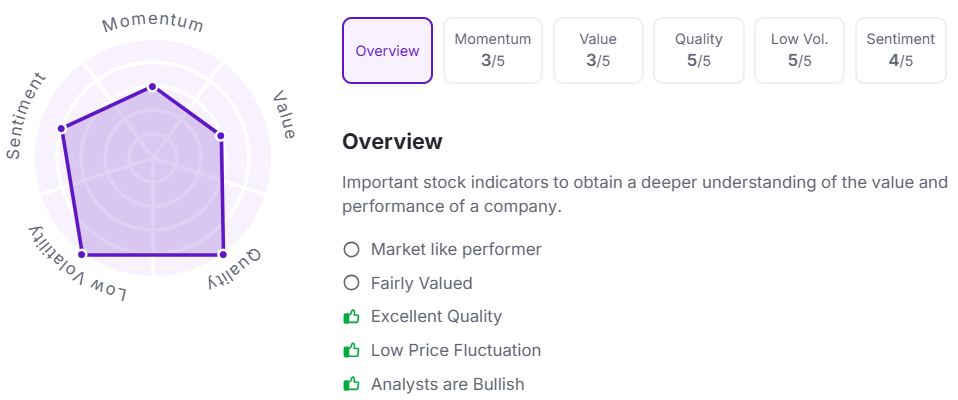Click circle icon beside Fairly Valued
Screen dimensions: 958x400
[x=351, y=283]
